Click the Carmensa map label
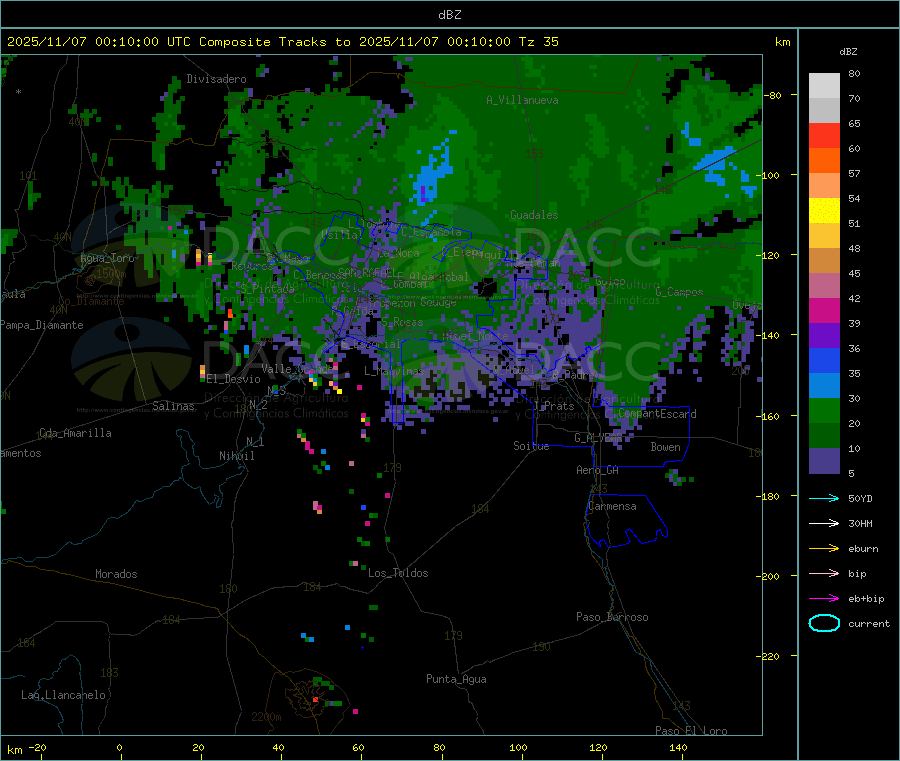Image resolution: width=900 pixels, height=761 pixels. 612,506
